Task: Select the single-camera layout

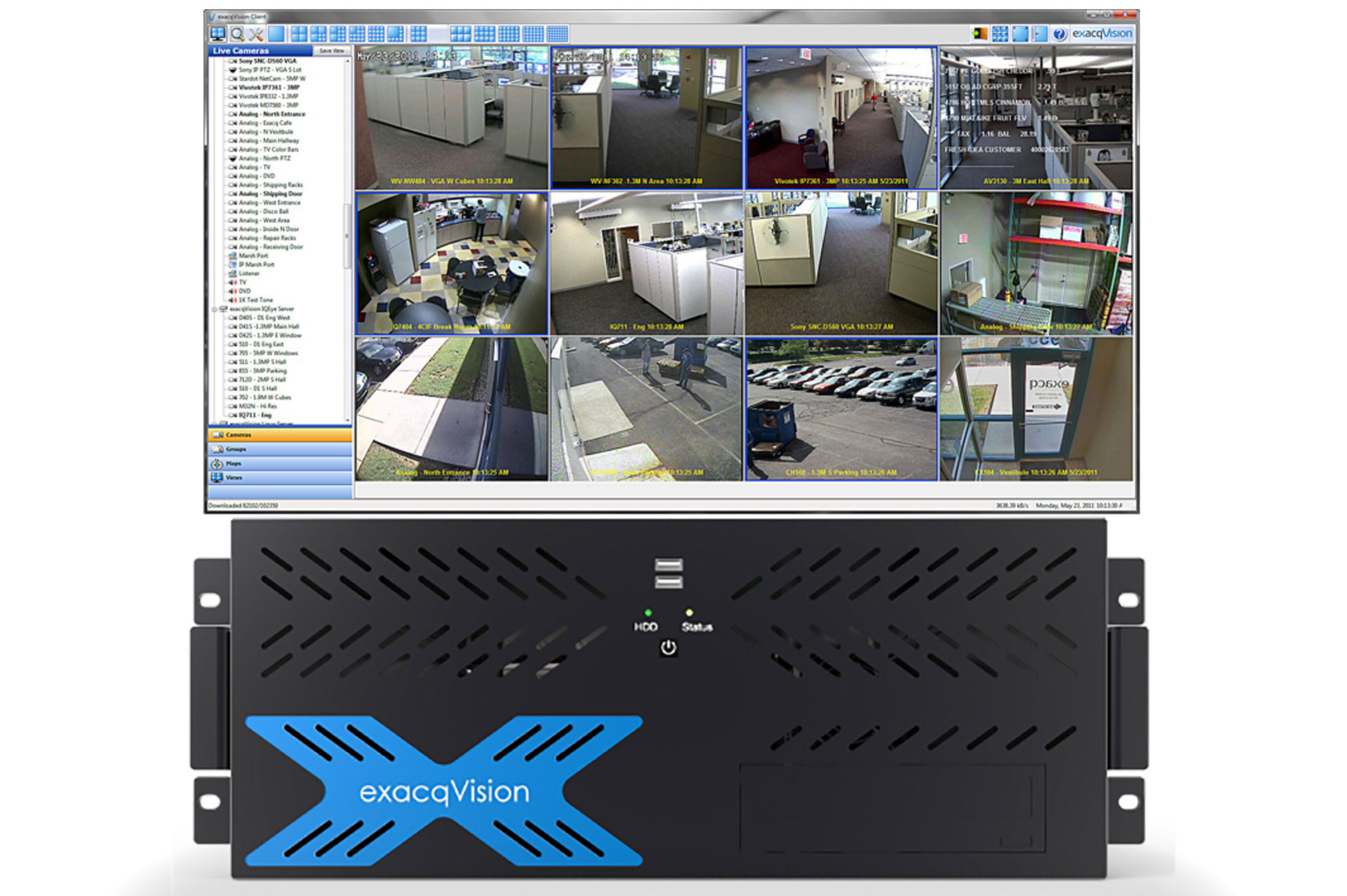Action: (276, 34)
